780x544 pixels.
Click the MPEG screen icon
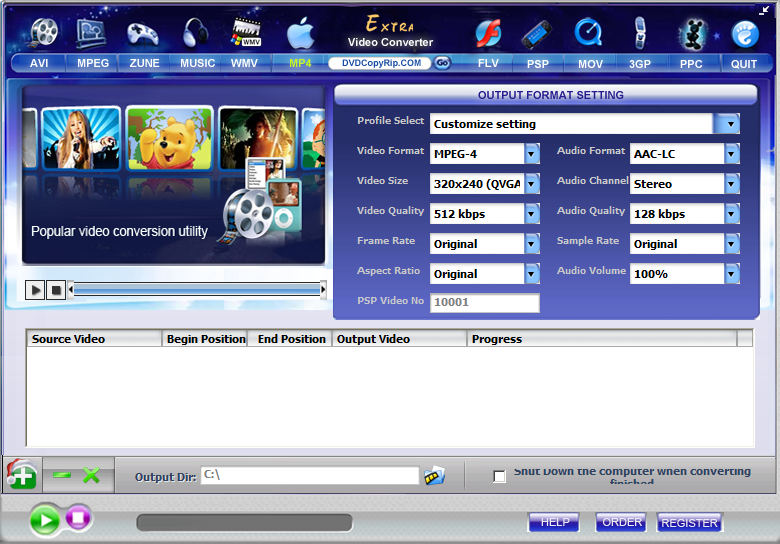pos(91,33)
